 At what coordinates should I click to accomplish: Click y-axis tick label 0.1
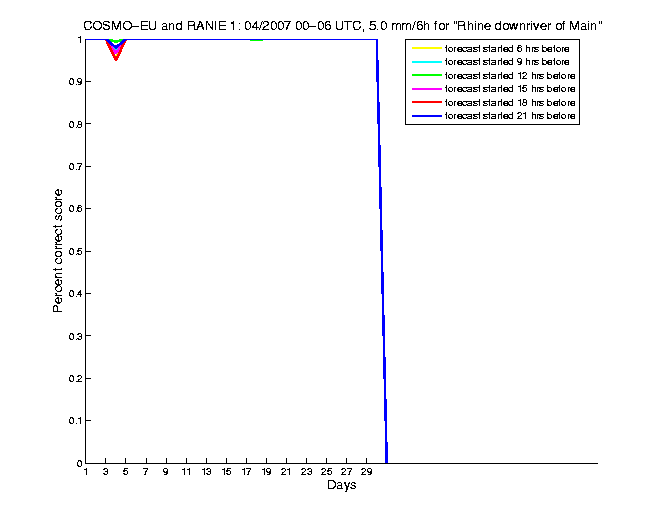(75, 421)
